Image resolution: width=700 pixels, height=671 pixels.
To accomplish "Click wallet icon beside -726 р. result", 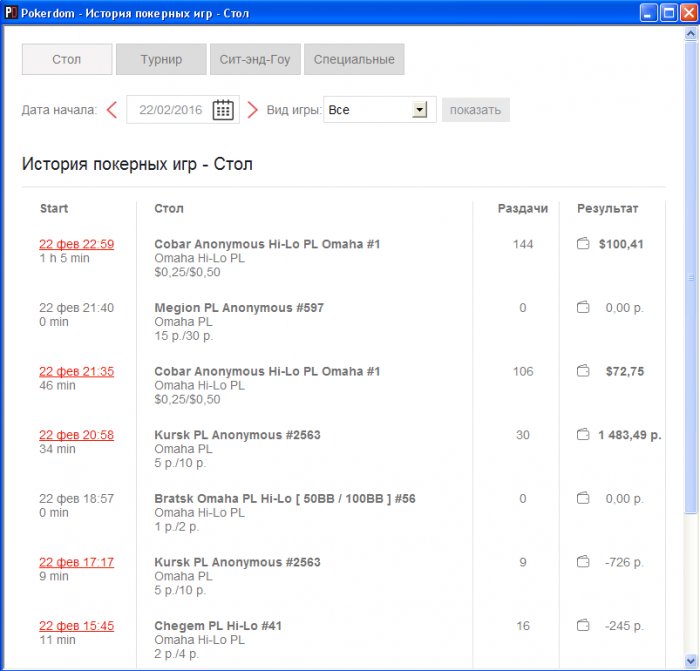I will (x=583, y=562).
